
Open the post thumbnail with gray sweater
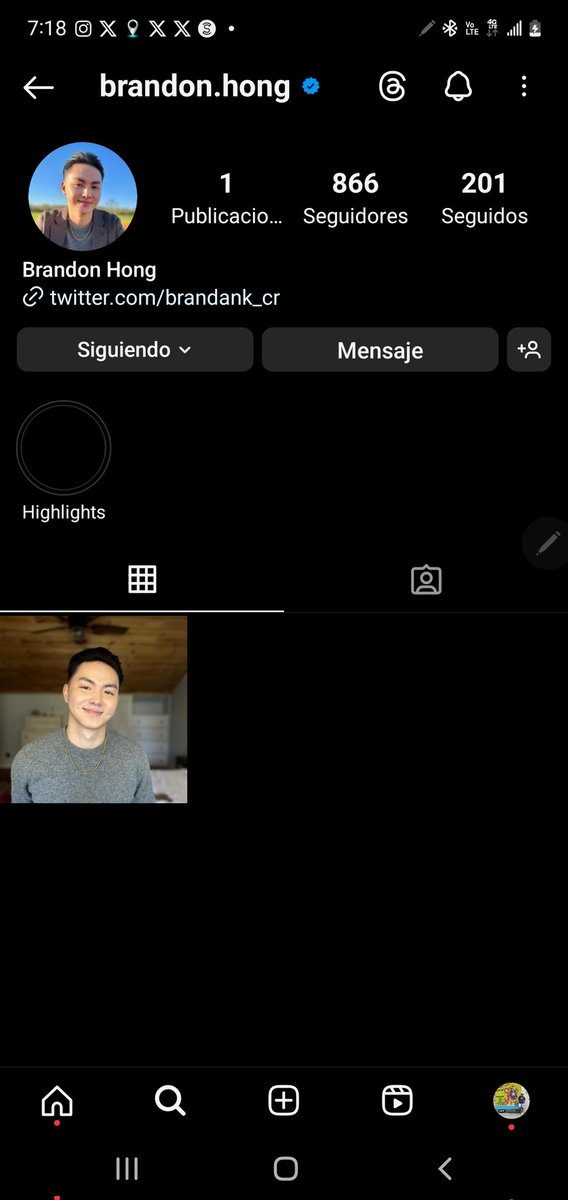coord(94,709)
